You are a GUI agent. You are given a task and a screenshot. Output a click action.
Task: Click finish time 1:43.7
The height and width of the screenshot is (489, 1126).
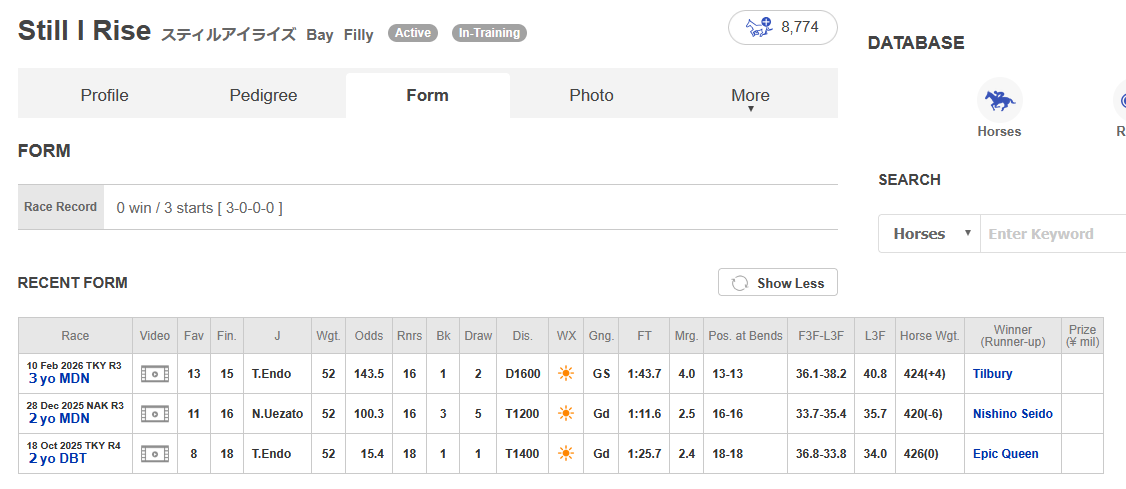(x=644, y=373)
